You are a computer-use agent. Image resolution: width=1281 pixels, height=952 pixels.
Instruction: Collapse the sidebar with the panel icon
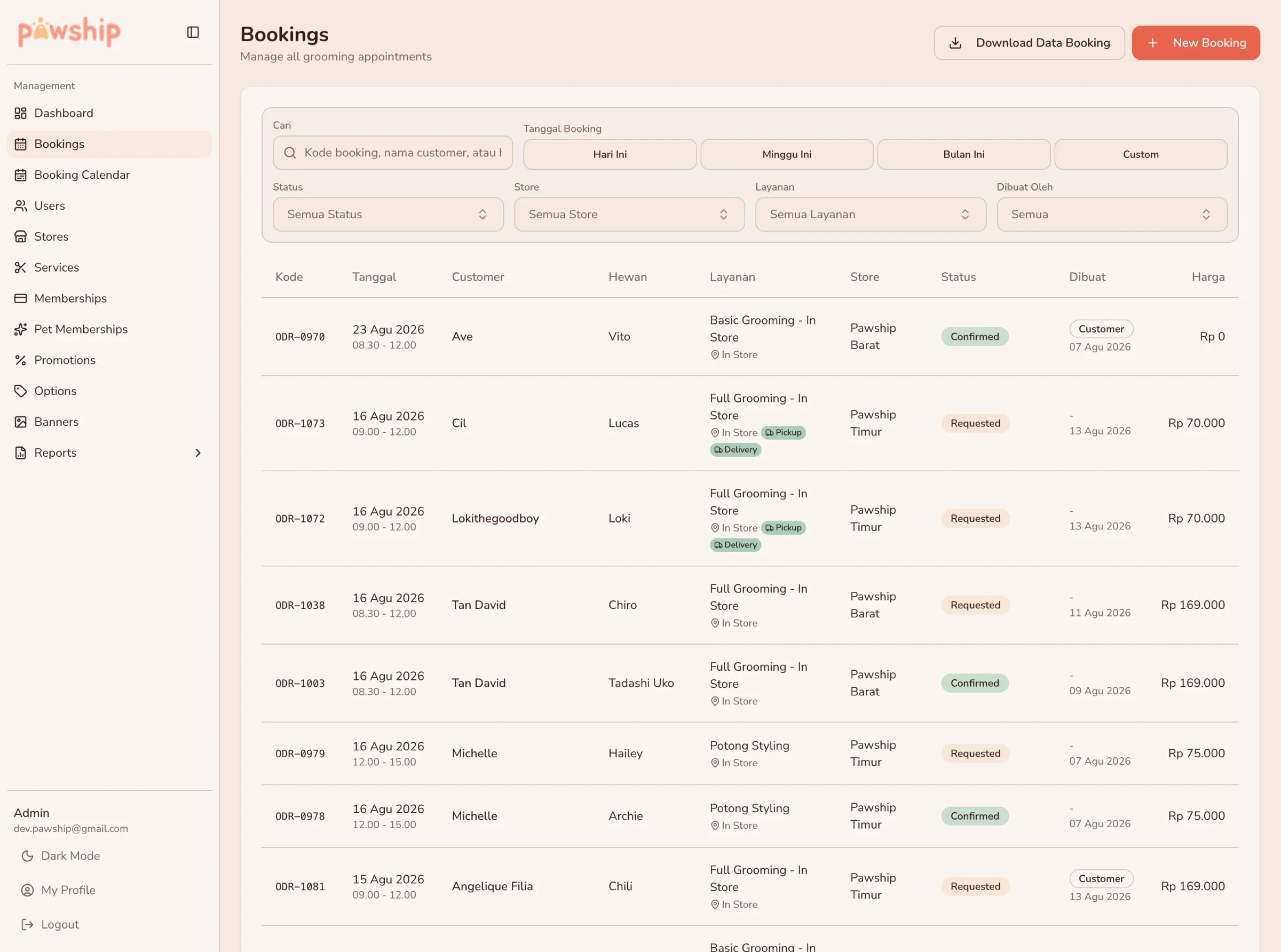193,32
